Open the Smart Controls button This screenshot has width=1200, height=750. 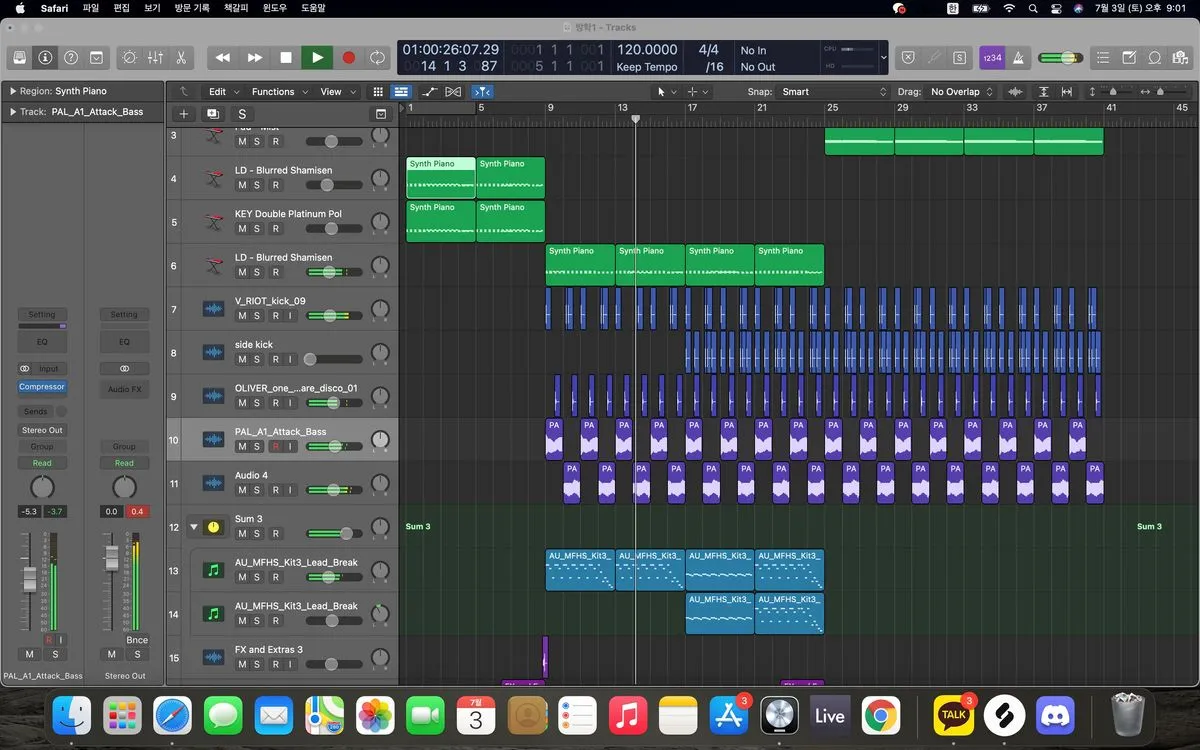point(129,58)
